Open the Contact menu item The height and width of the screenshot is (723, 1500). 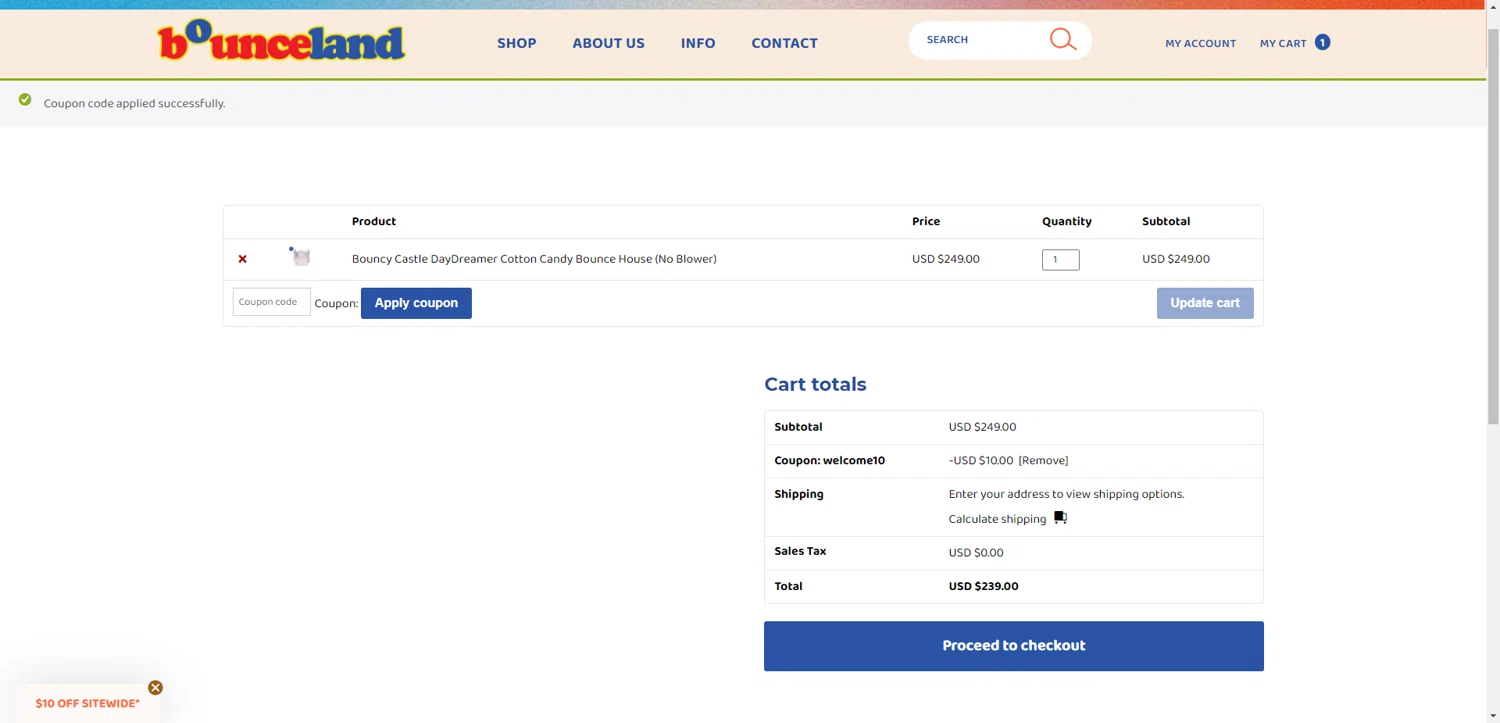784,43
